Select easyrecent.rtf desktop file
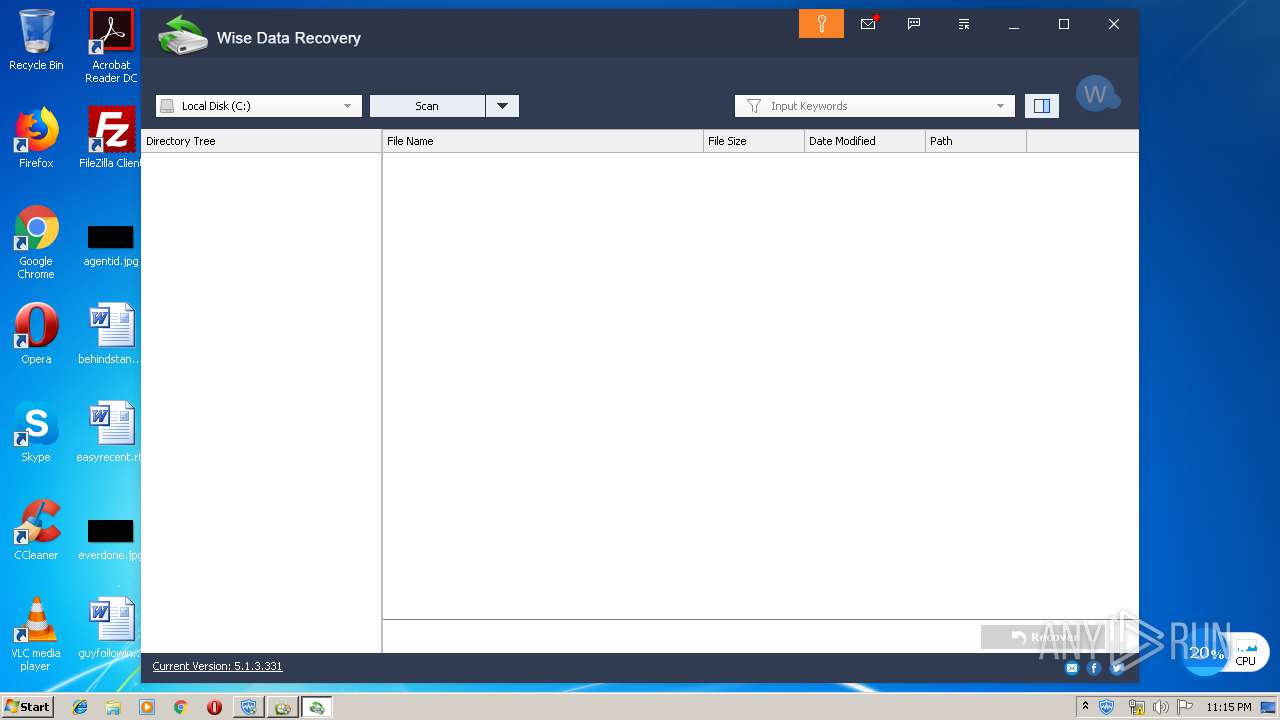This screenshot has height=720, width=1280. tap(111, 432)
